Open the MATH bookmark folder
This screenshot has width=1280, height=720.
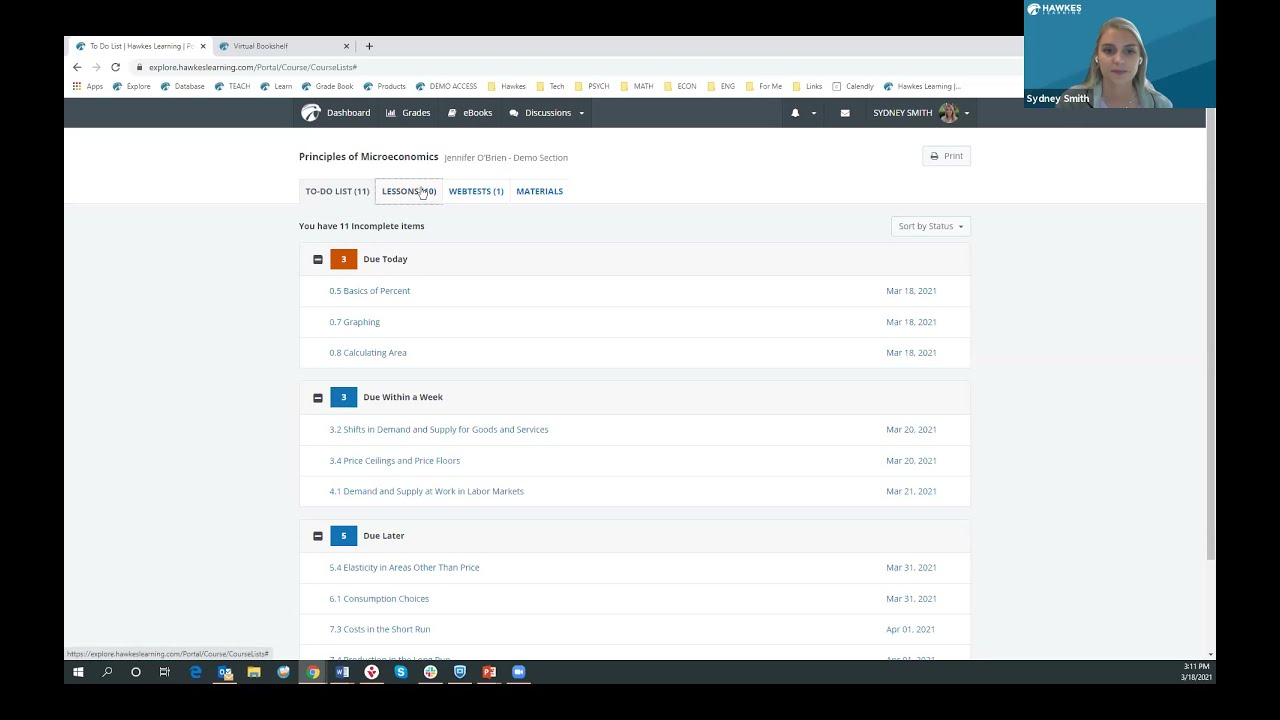click(x=637, y=86)
